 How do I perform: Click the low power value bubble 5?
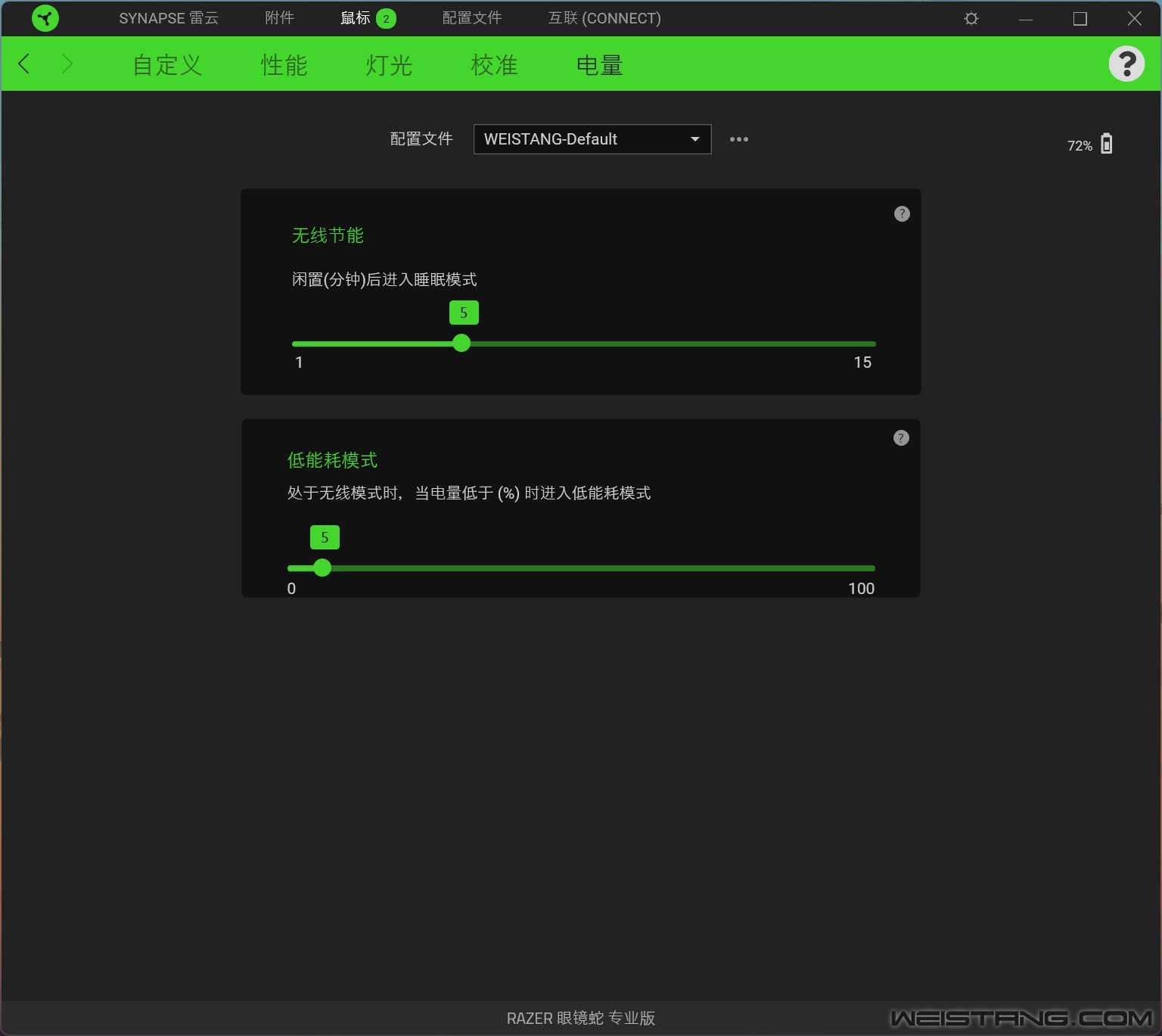tap(325, 537)
